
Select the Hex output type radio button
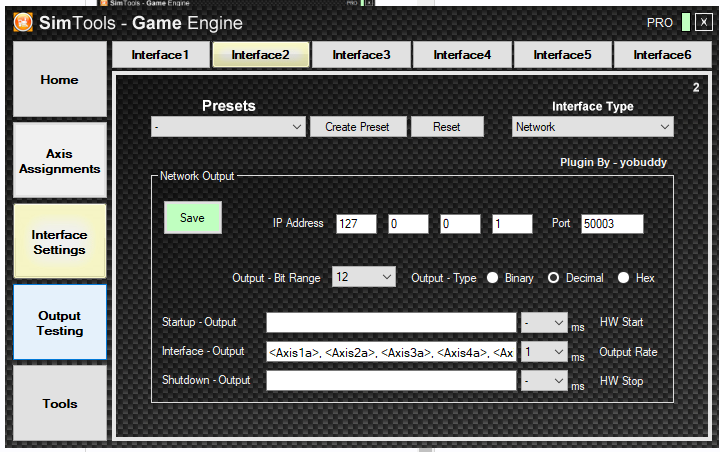coord(624,278)
